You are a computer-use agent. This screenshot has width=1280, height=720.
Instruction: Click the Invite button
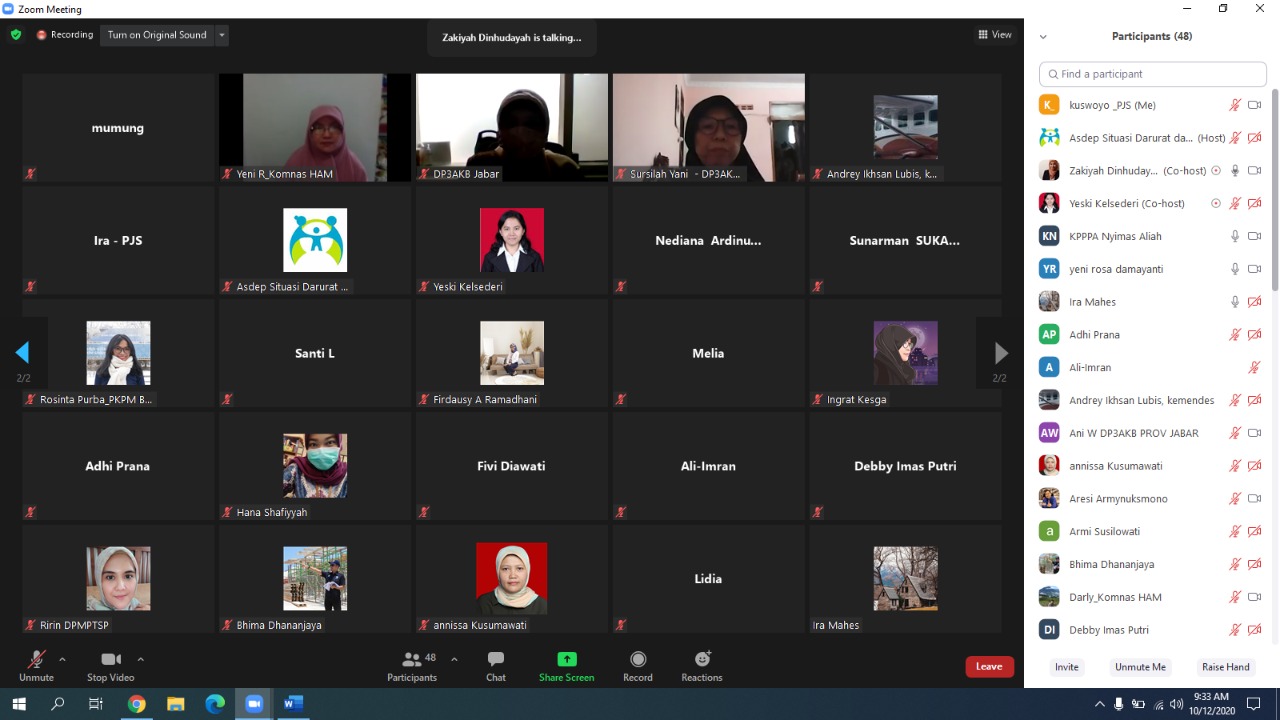pyautogui.click(x=1067, y=667)
